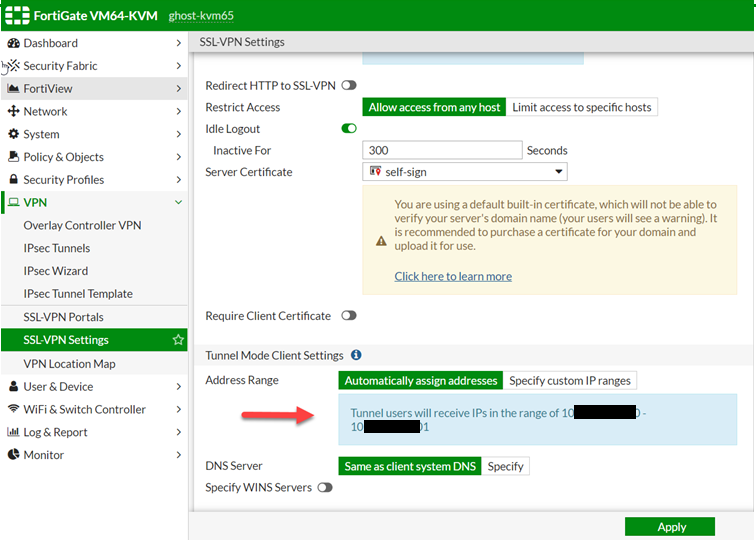Open the Server Certificate dropdown
Screen dimensions: 756x543
tap(464, 172)
